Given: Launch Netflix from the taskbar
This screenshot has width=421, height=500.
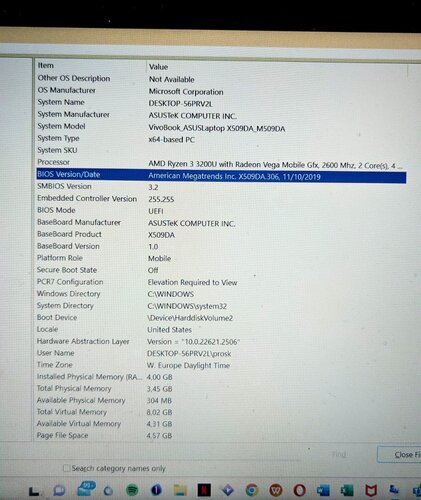Looking at the screenshot, I should tap(204, 490).
